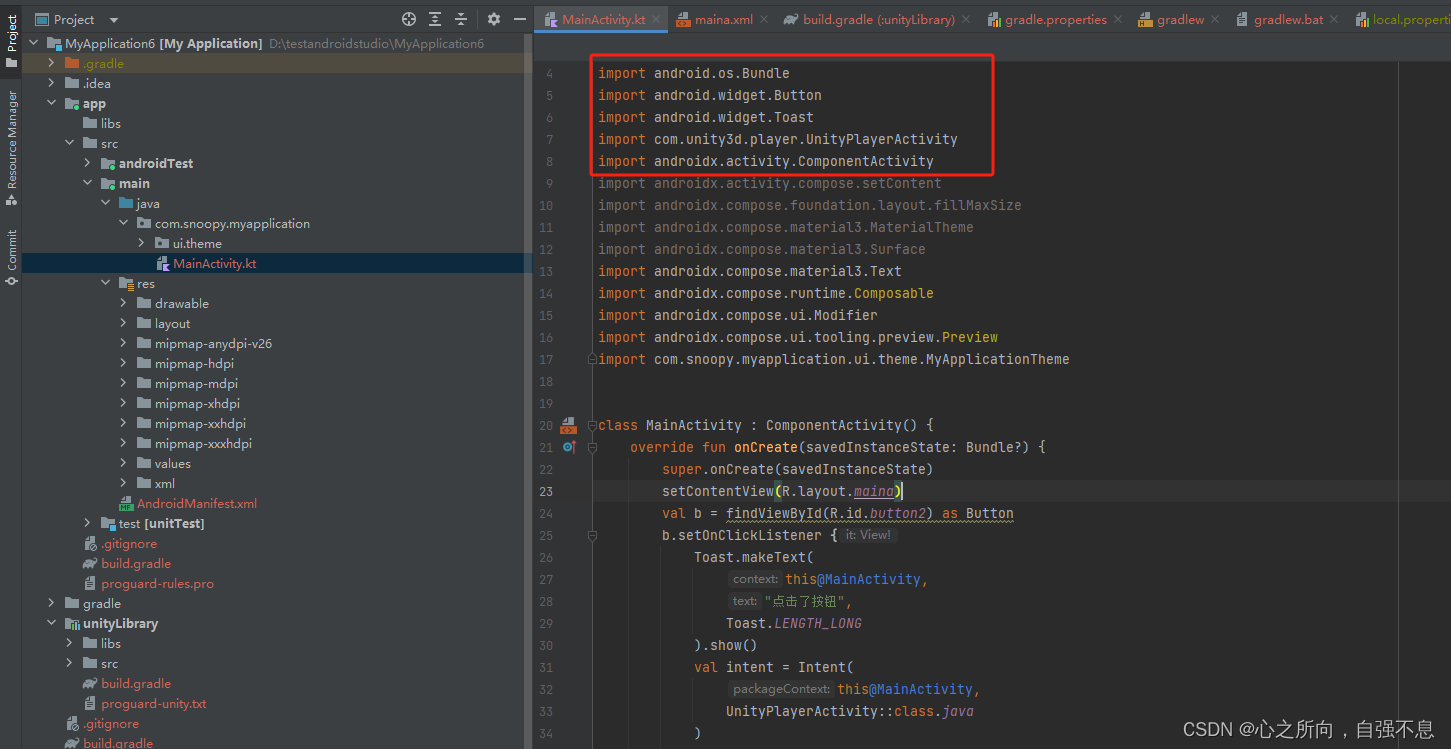This screenshot has width=1451, height=749.
Task: Close the gradlew tab
Action: [1215, 19]
